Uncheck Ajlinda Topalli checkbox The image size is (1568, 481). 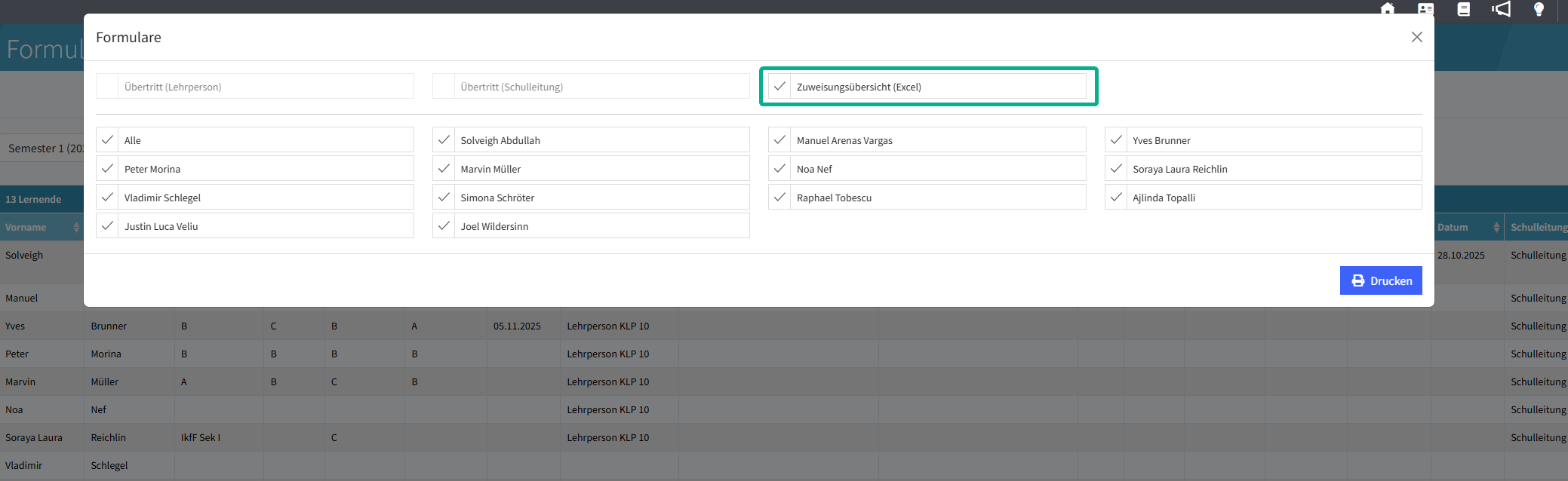(1116, 198)
